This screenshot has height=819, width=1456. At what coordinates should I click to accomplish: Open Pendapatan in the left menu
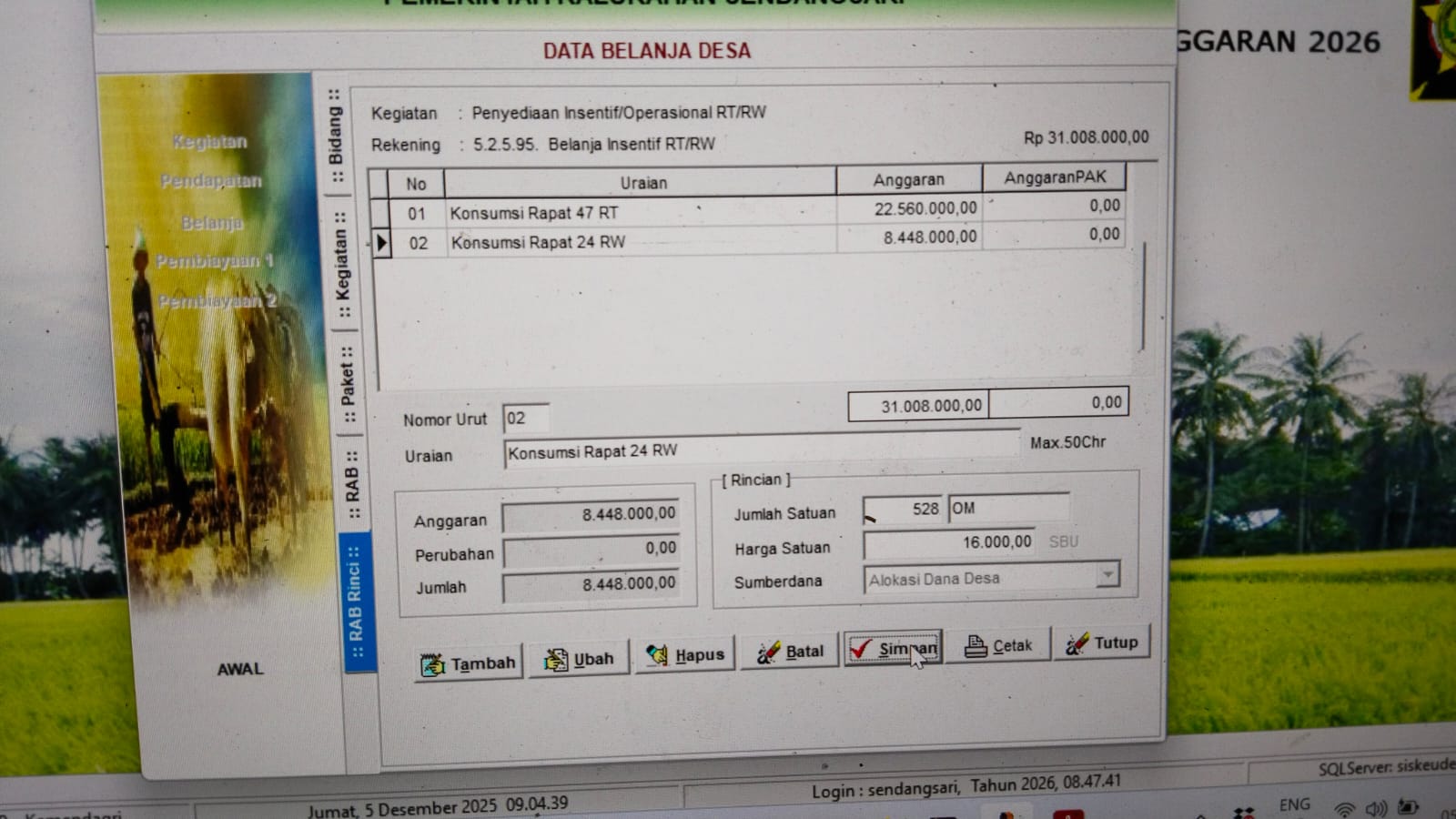pos(210,181)
